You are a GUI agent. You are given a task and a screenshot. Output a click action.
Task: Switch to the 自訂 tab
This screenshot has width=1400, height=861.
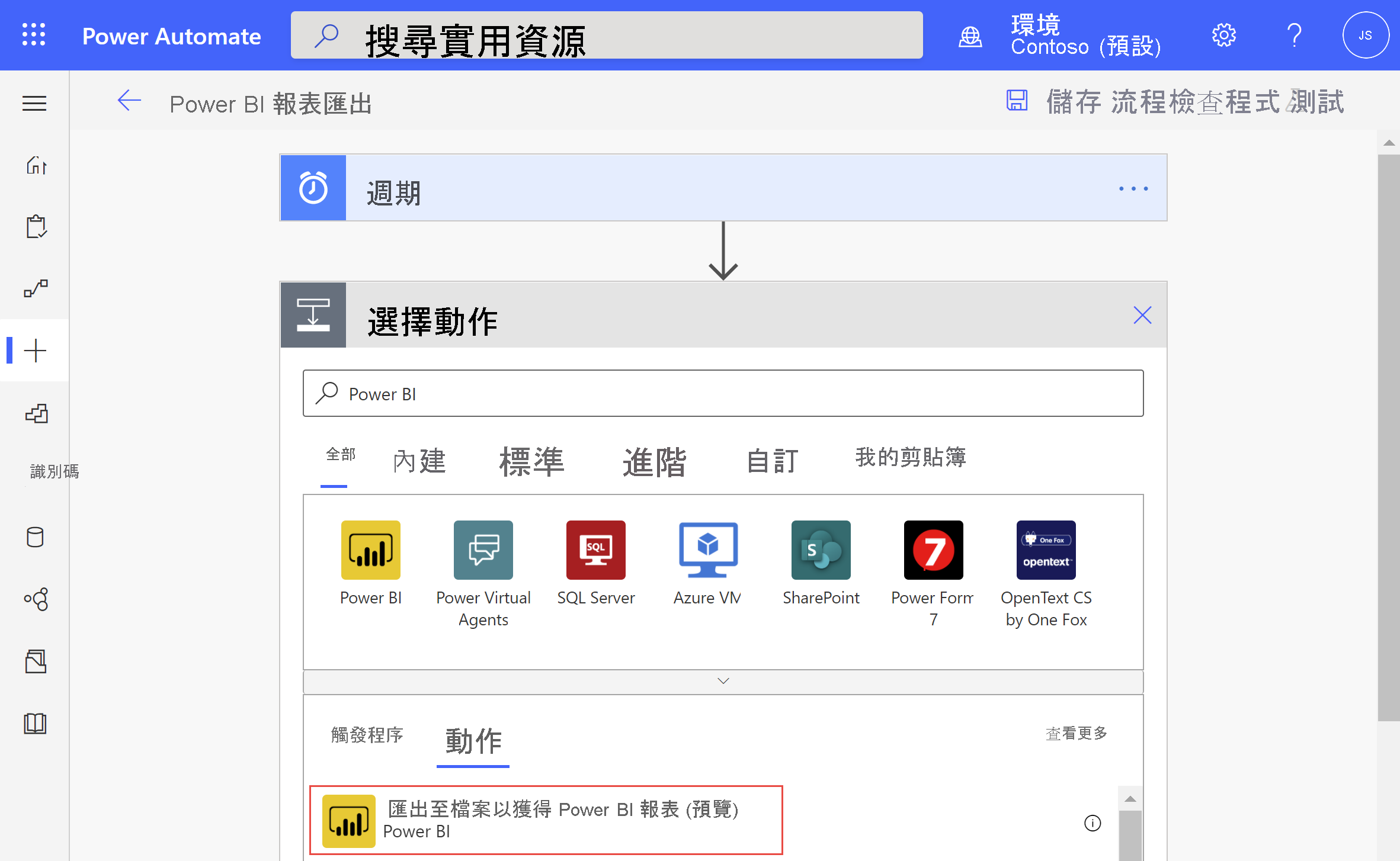coord(773,460)
